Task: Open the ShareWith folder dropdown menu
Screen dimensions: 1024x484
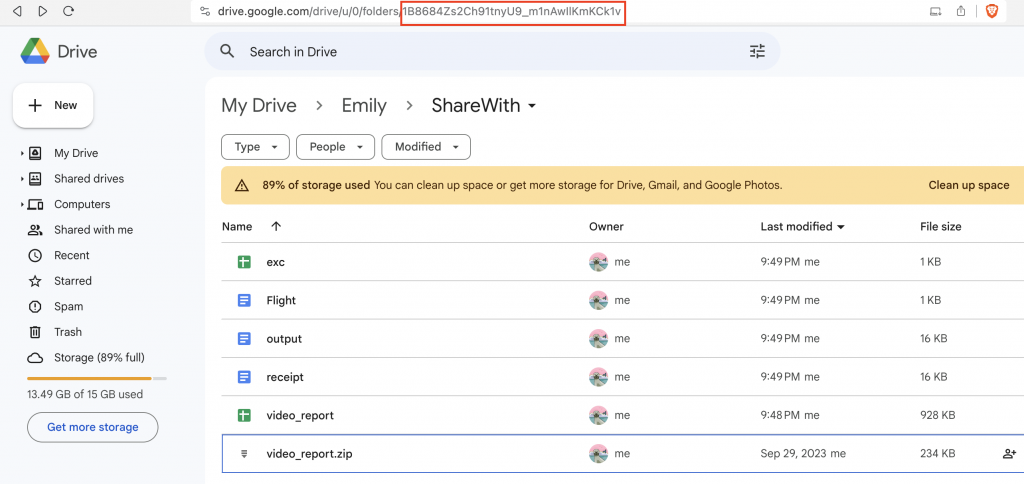Action: click(x=532, y=106)
